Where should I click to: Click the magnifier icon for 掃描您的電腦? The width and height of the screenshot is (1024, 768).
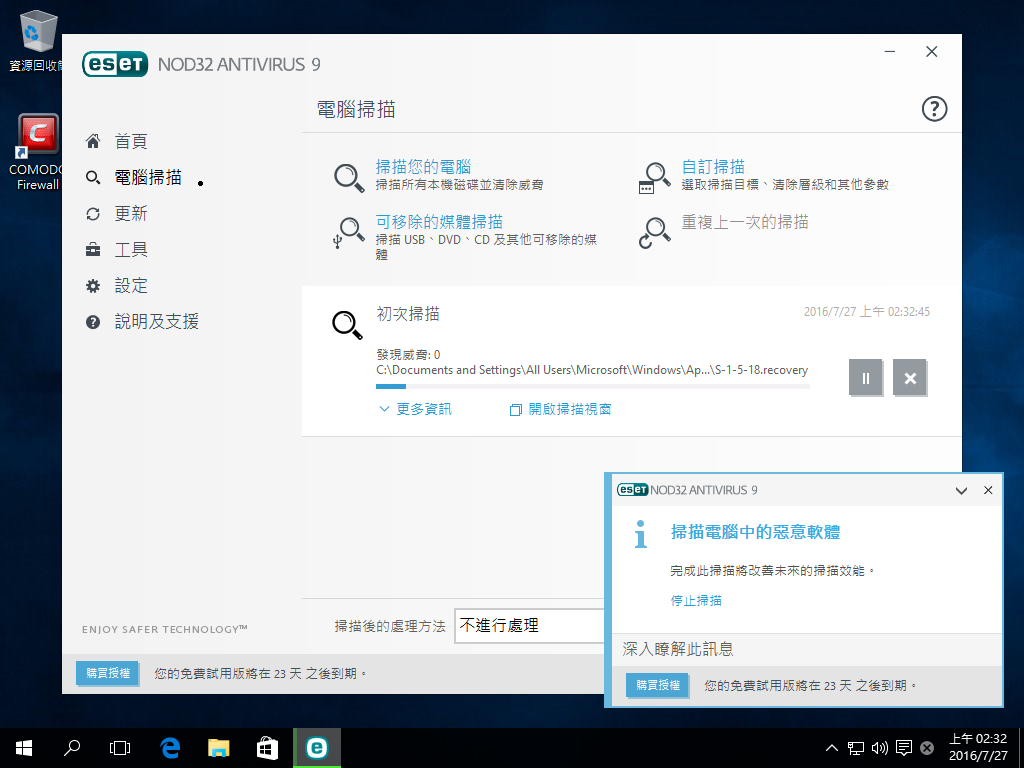[x=349, y=177]
